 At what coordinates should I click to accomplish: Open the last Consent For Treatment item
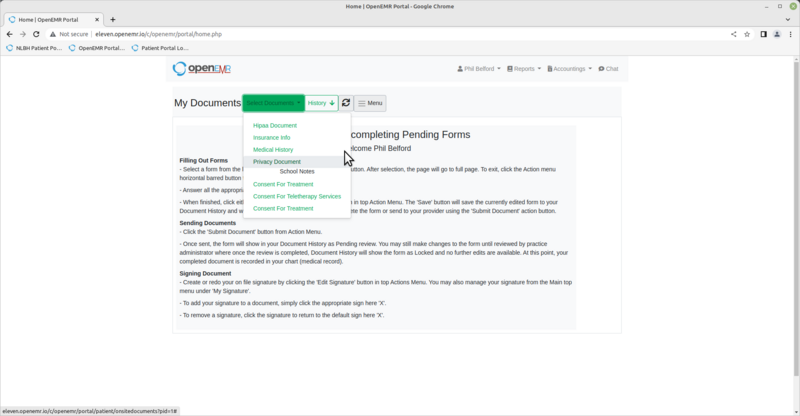pos(283,208)
